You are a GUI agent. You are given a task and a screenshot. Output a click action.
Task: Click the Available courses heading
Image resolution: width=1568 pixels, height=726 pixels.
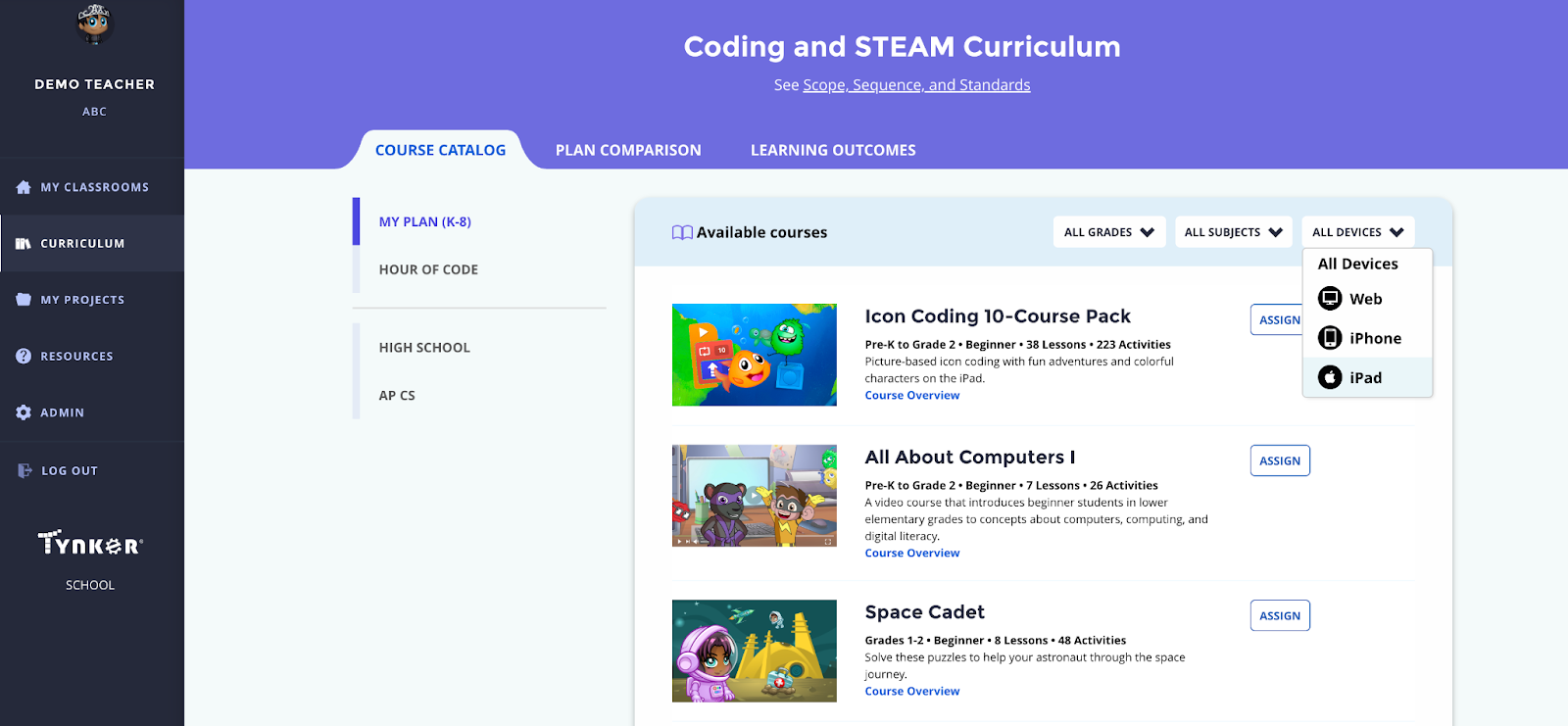pyautogui.click(x=761, y=232)
